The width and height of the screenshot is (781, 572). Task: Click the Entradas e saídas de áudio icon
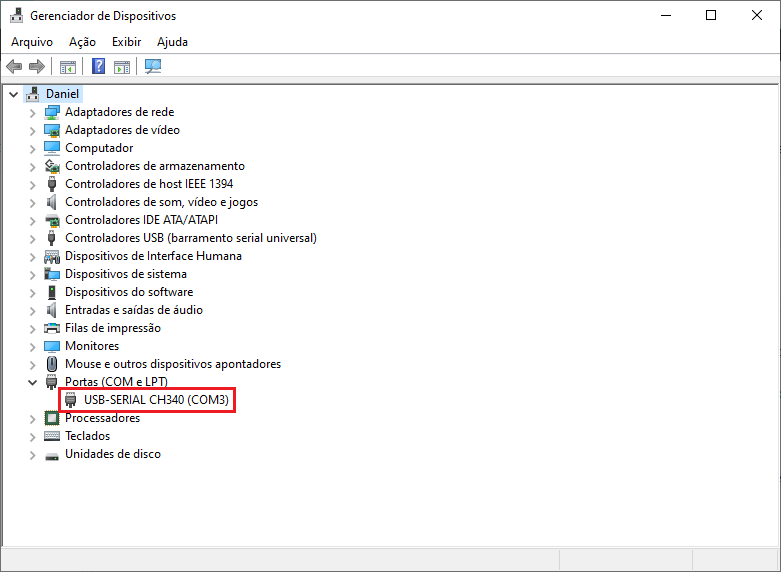[x=52, y=310]
